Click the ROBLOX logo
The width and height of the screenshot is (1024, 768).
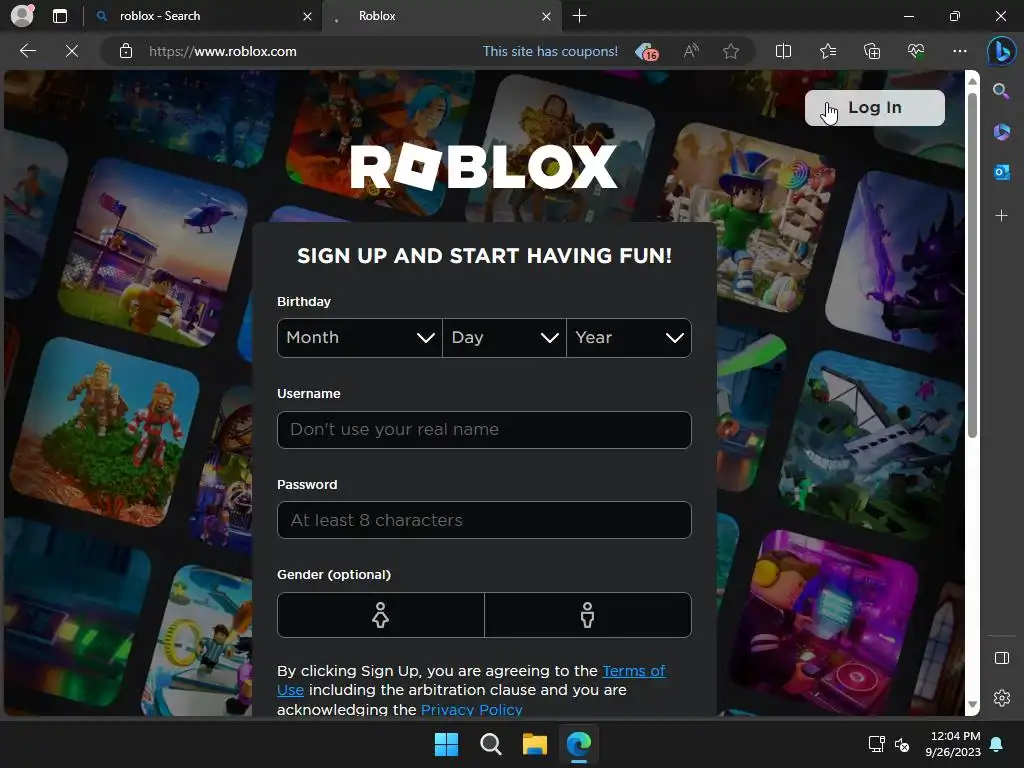coord(484,167)
